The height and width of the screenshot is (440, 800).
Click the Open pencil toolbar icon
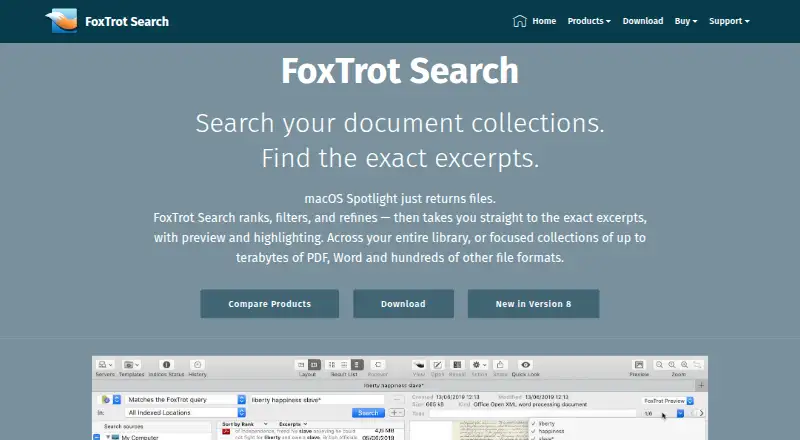point(437,364)
